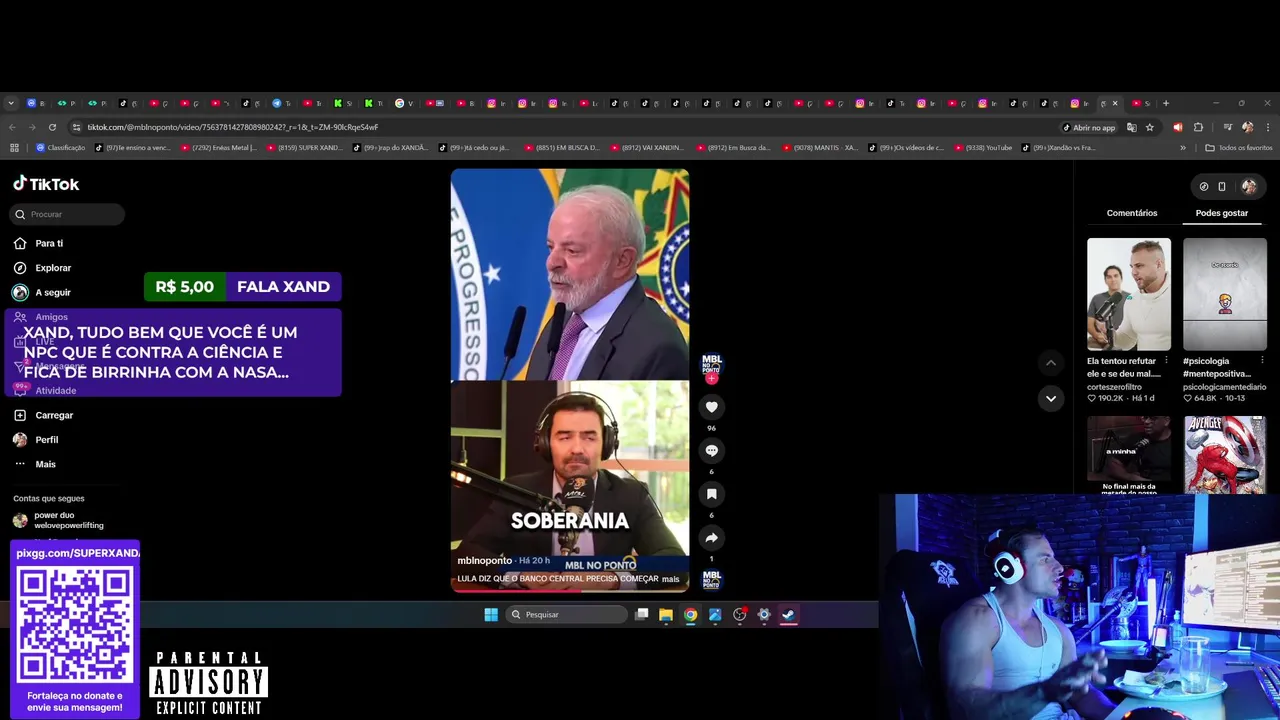Open the Windows Start button
Viewport: 1280px width, 720px height.
click(x=491, y=614)
